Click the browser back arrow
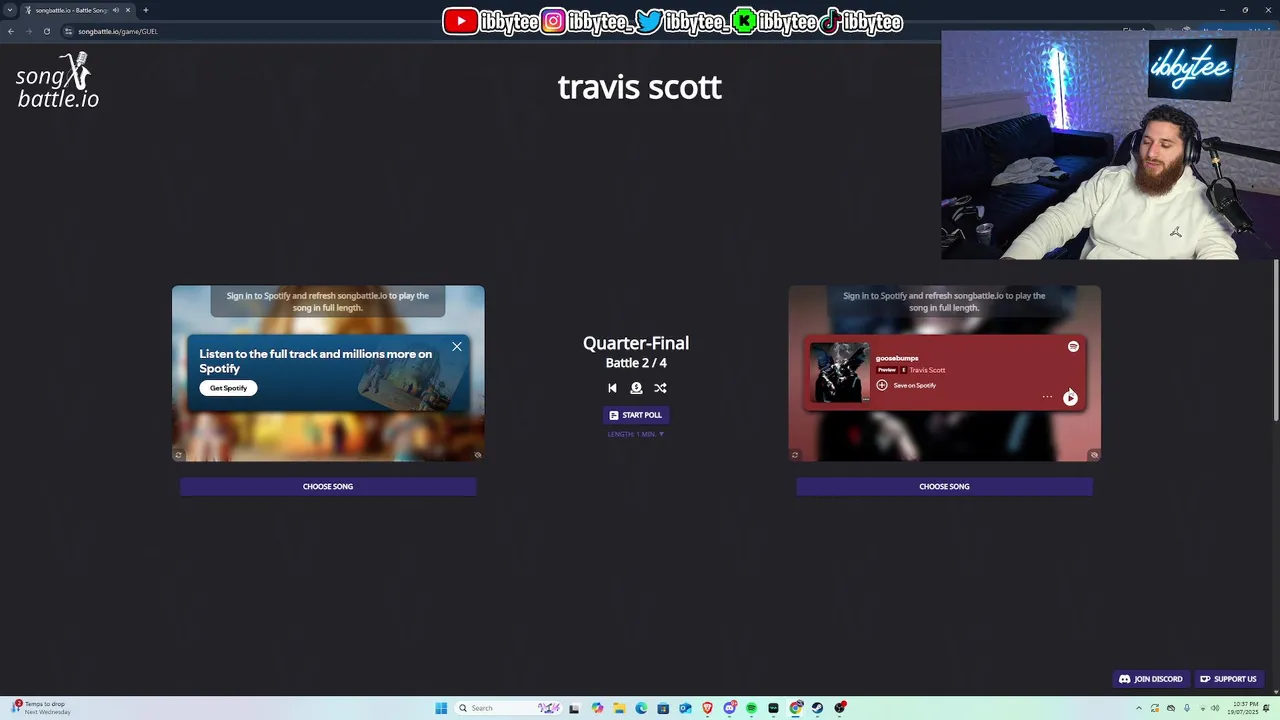Screen dimensions: 1280x720 coord(11,31)
